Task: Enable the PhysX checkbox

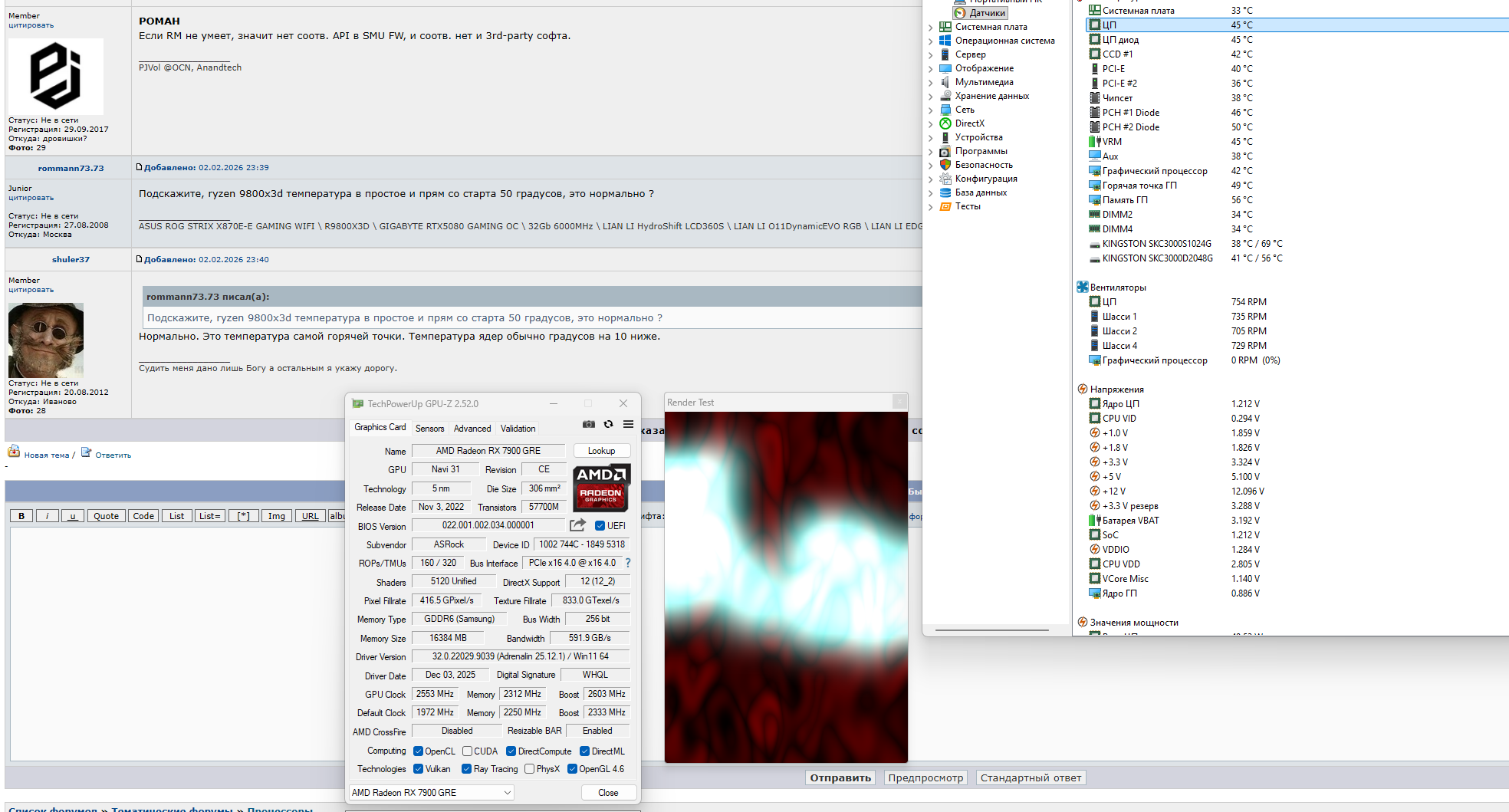Action: (x=529, y=769)
